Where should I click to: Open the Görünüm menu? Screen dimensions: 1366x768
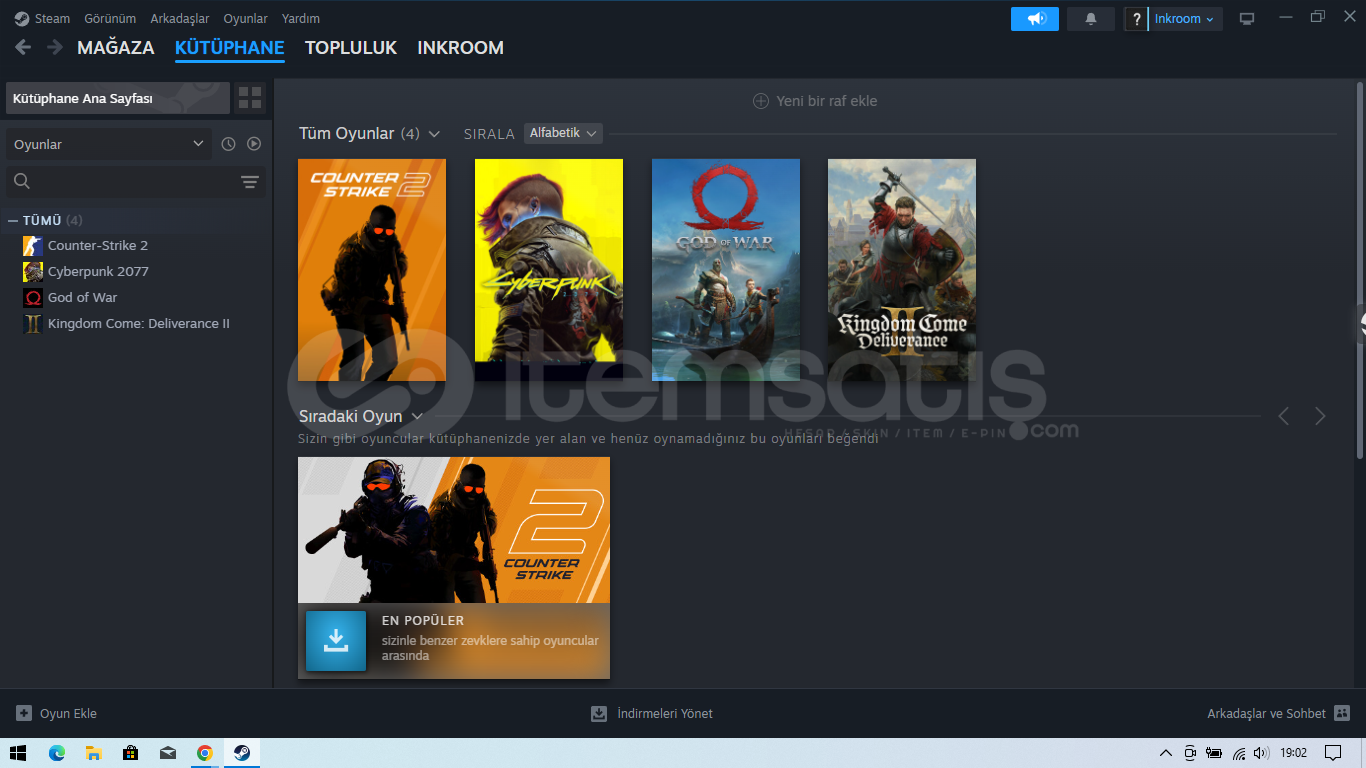[x=110, y=19]
